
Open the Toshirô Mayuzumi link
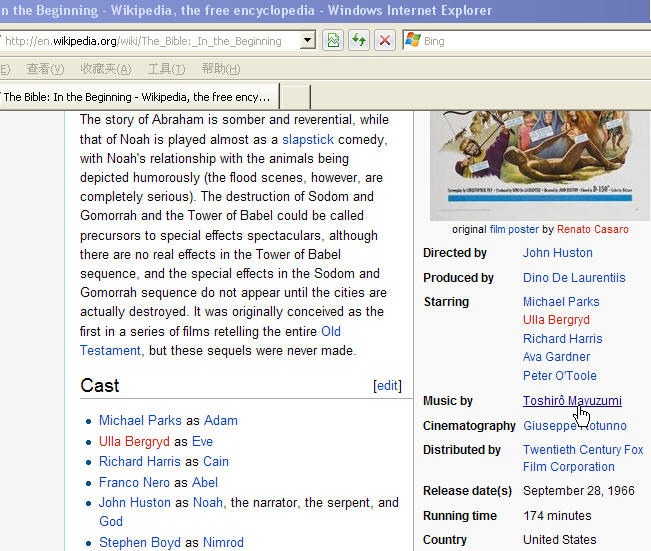coord(572,401)
